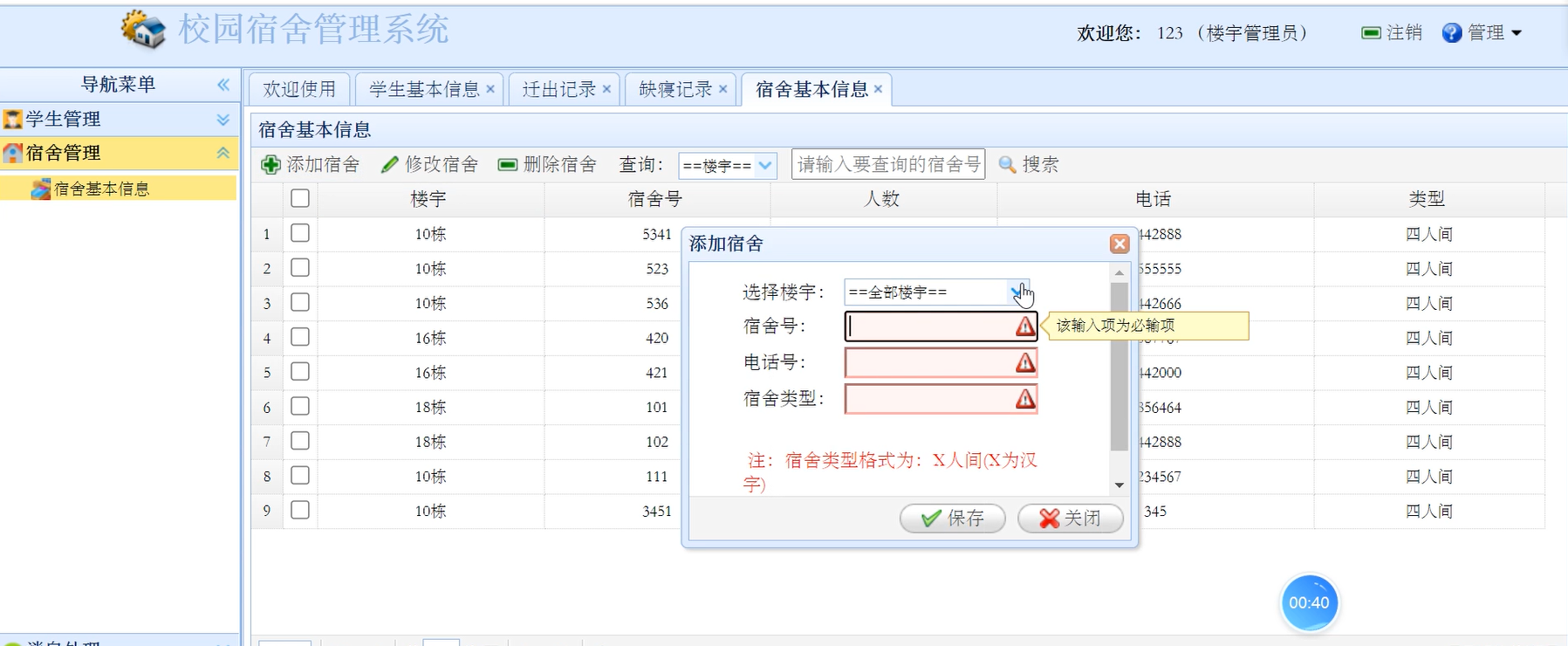The image size is (1568, 646).
Task: Click the 保存 save button
Action: [x=953, y=519]
